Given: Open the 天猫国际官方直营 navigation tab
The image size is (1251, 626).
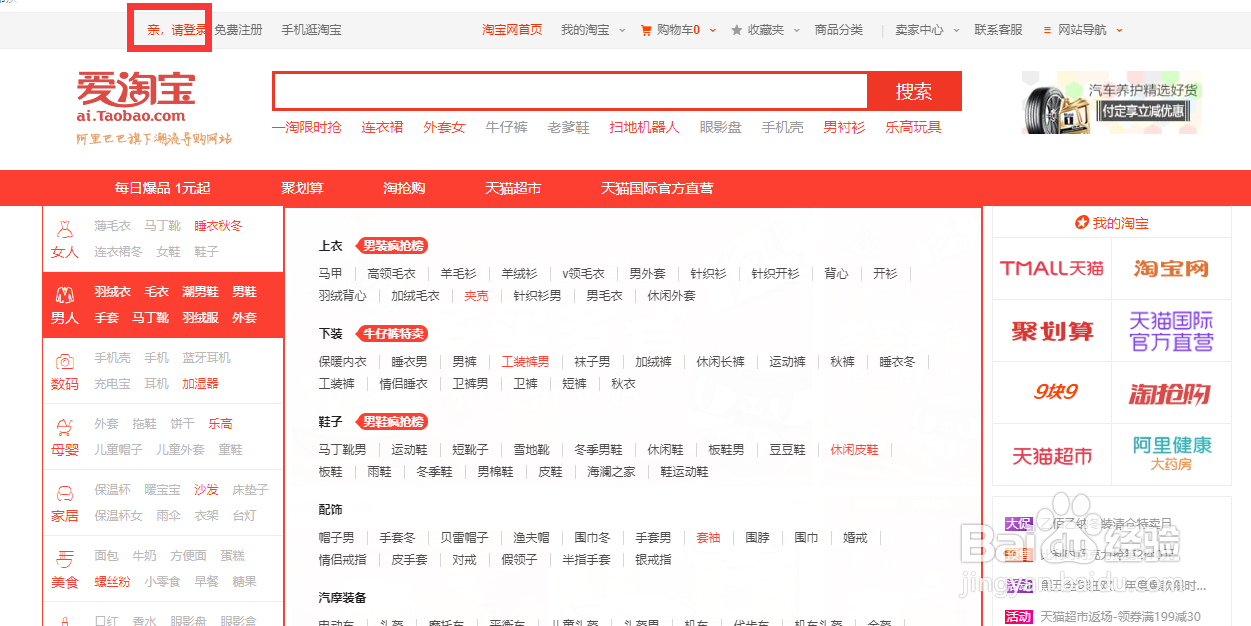Looking at the screenshot, I should coord(657,188).
